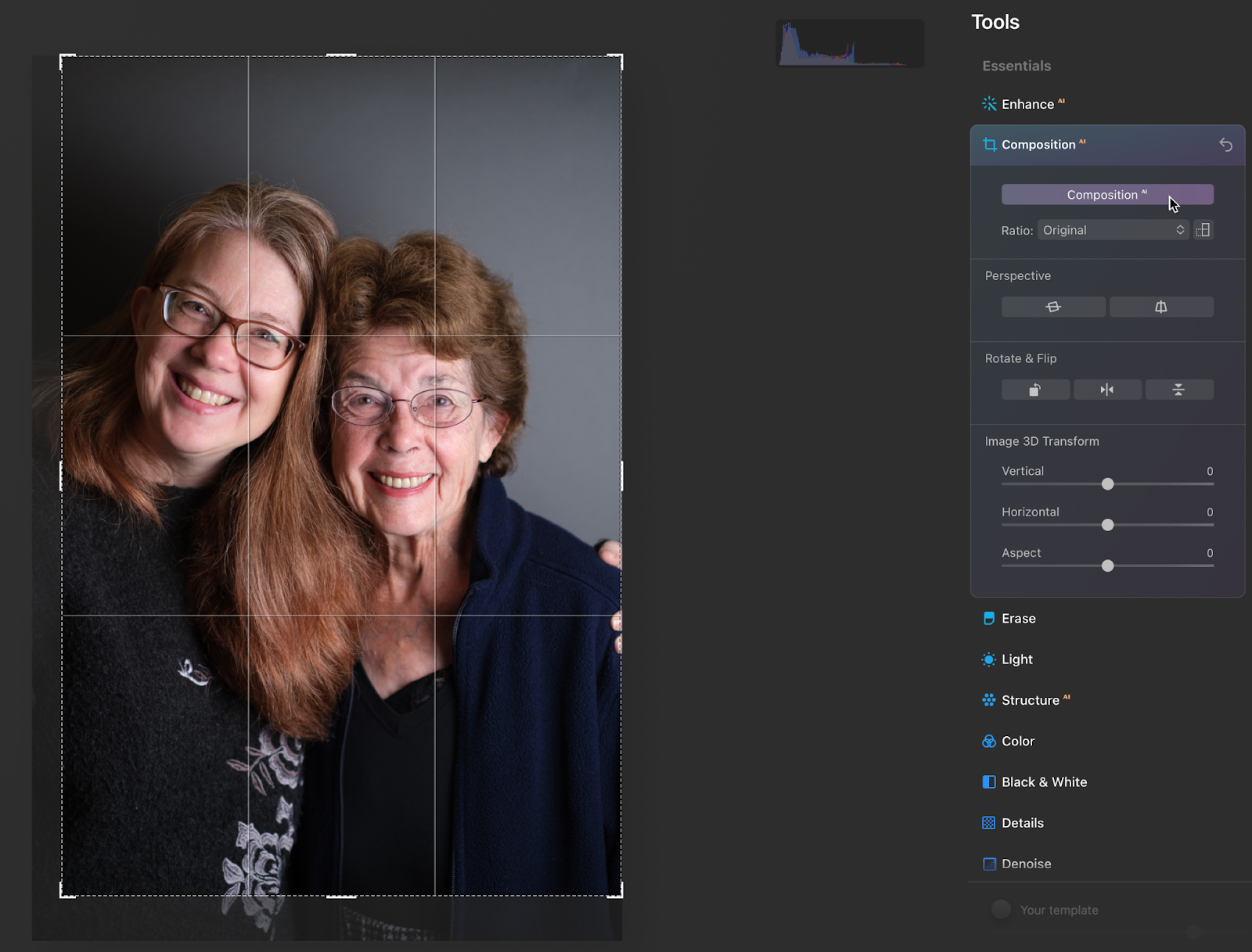Expand the Details tool
Screen dimensions: 1252x952
[1023, 823]
